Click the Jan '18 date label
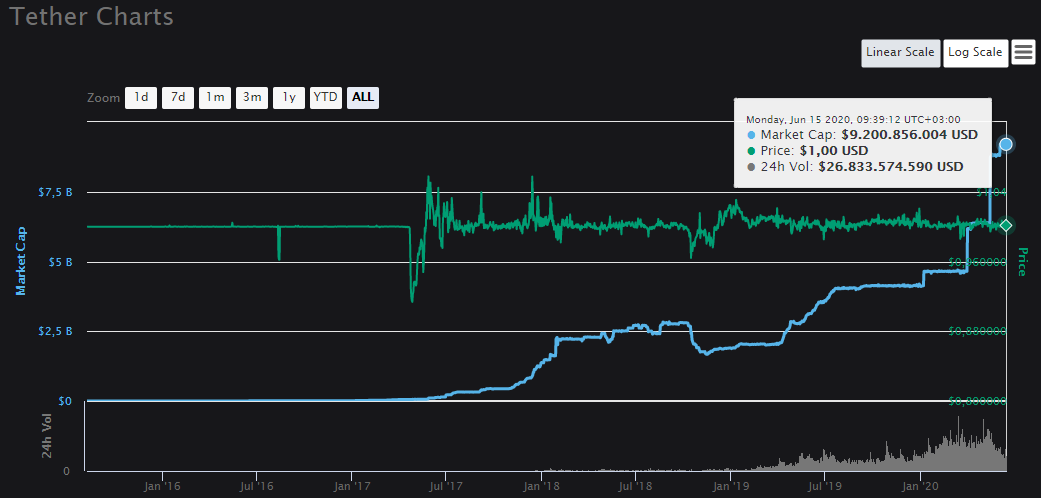Viewport: 1041px width, 498px height. click(x=542, y=485)
